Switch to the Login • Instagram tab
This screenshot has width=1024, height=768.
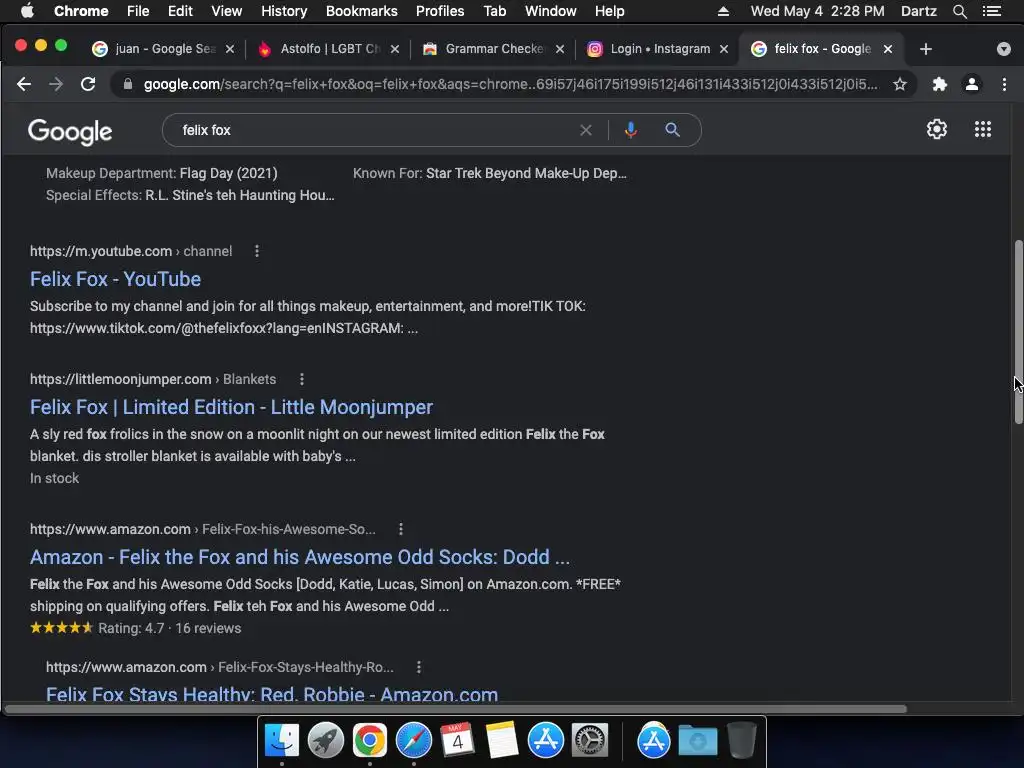click(x=657, y=49)
